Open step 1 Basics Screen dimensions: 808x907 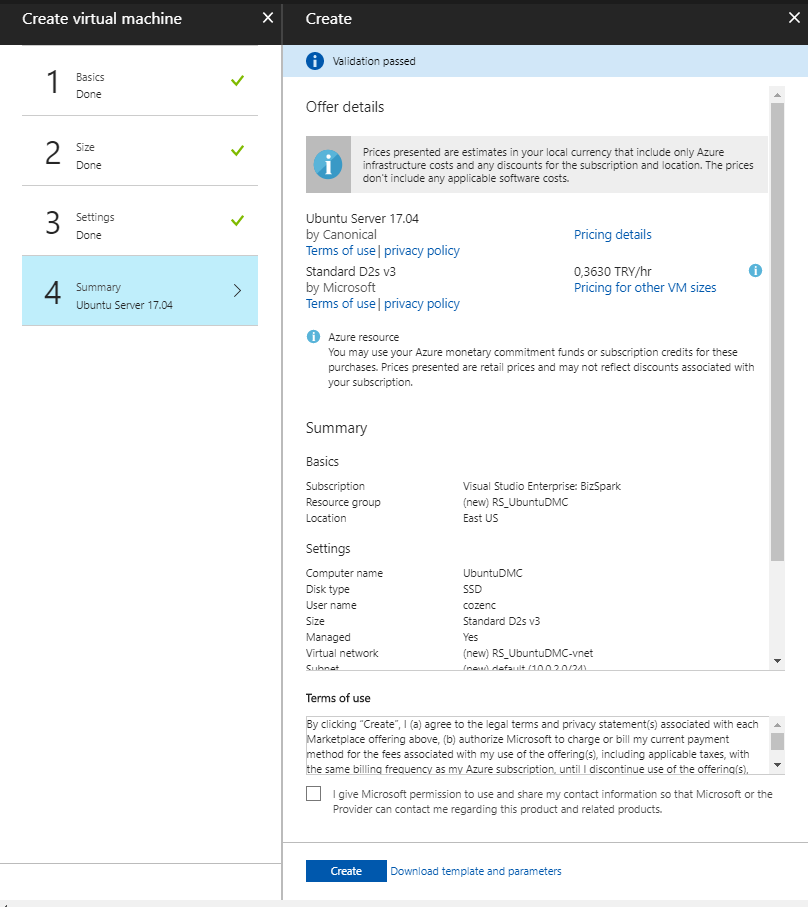point(140,81)
